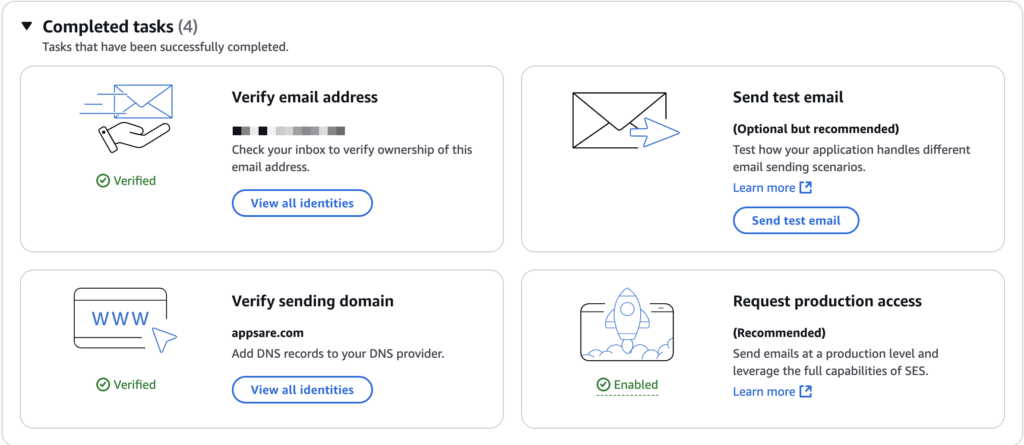This screenshot has width=1024, height=445.
Task: Click the Enabled checkmark status icon
Action: tap(603, 385)
